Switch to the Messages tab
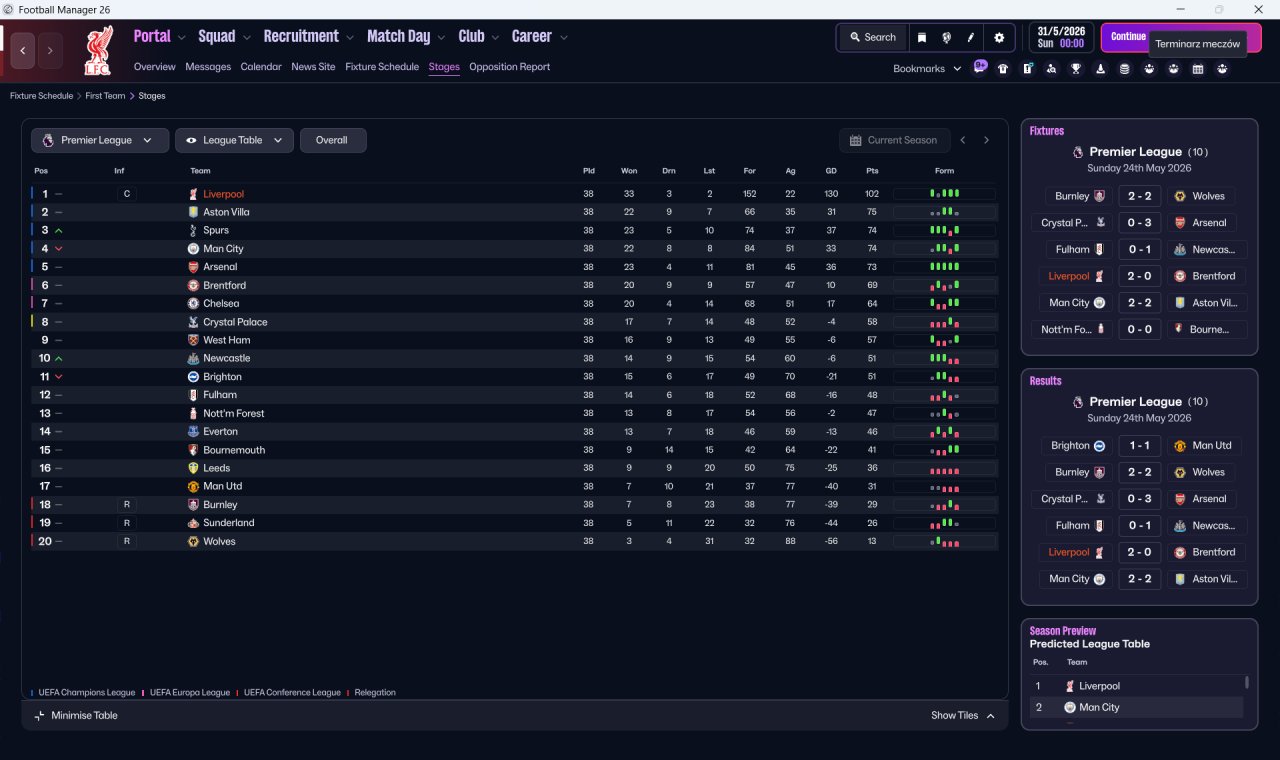 tap(208, 67)
